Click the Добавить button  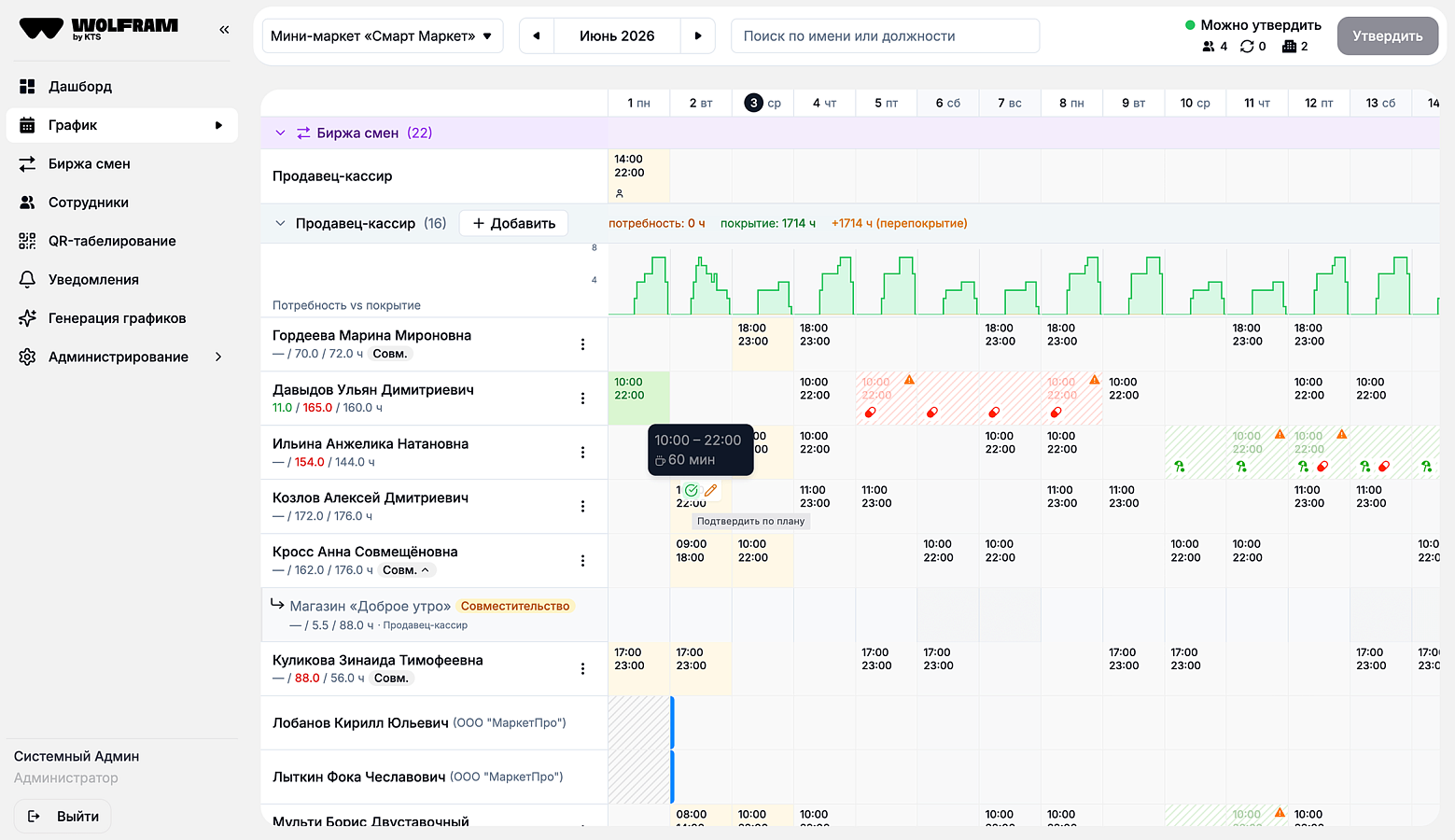click(514, 224)
